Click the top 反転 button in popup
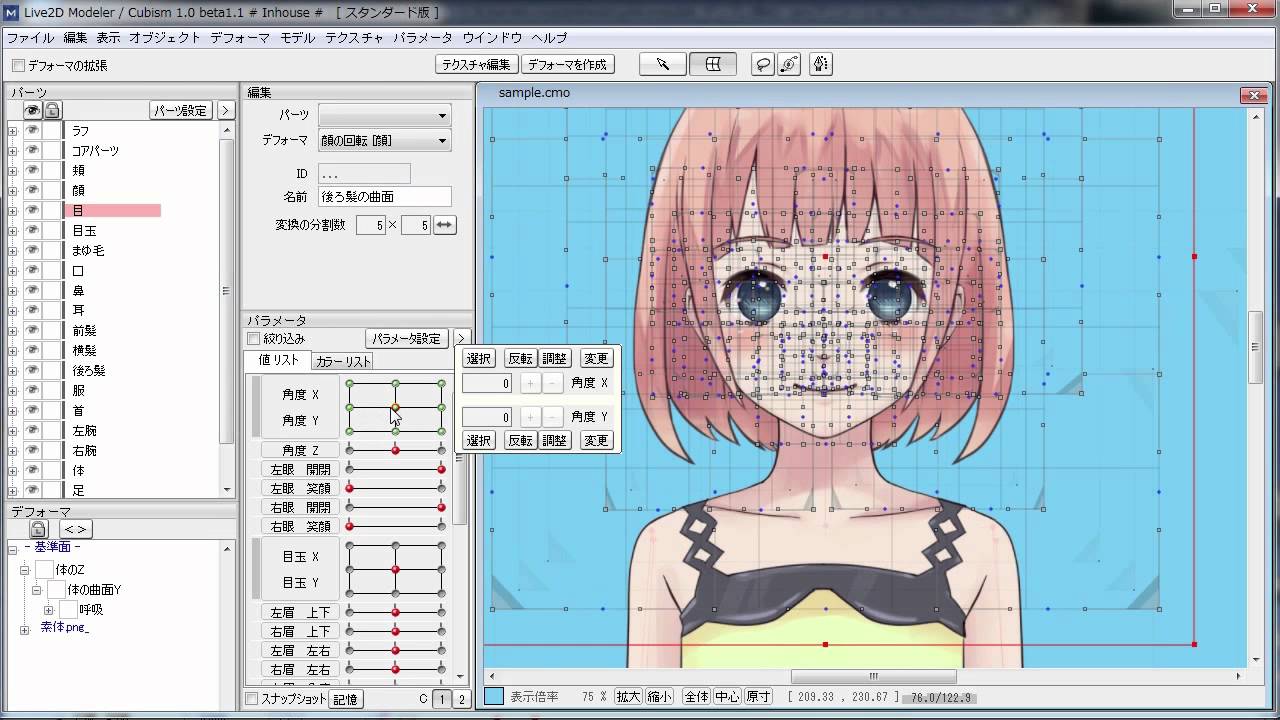The width and height of the screenshot is (1280, 720). coord(520,359)
